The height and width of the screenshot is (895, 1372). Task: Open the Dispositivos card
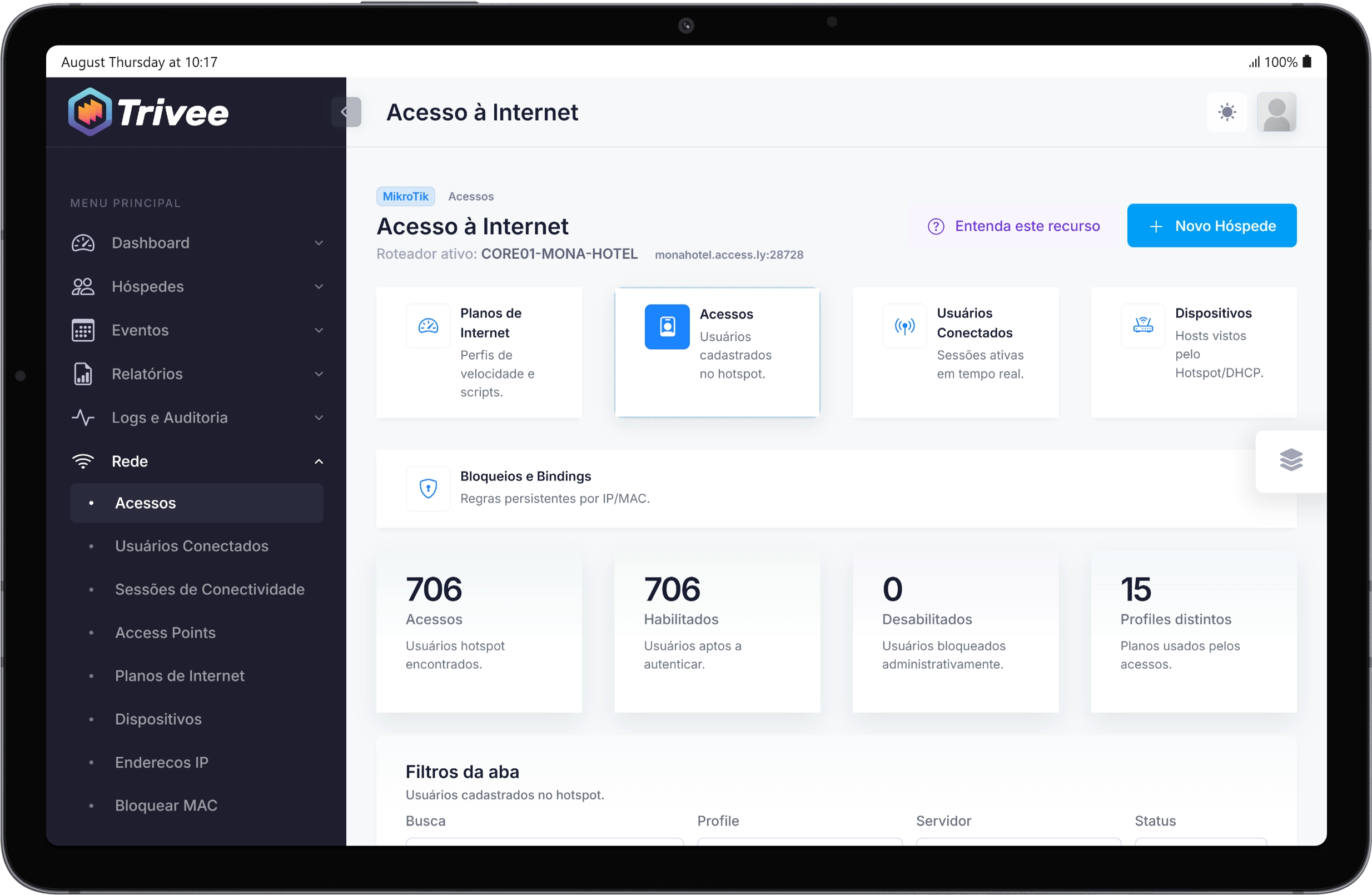[x=1194, y=352]
